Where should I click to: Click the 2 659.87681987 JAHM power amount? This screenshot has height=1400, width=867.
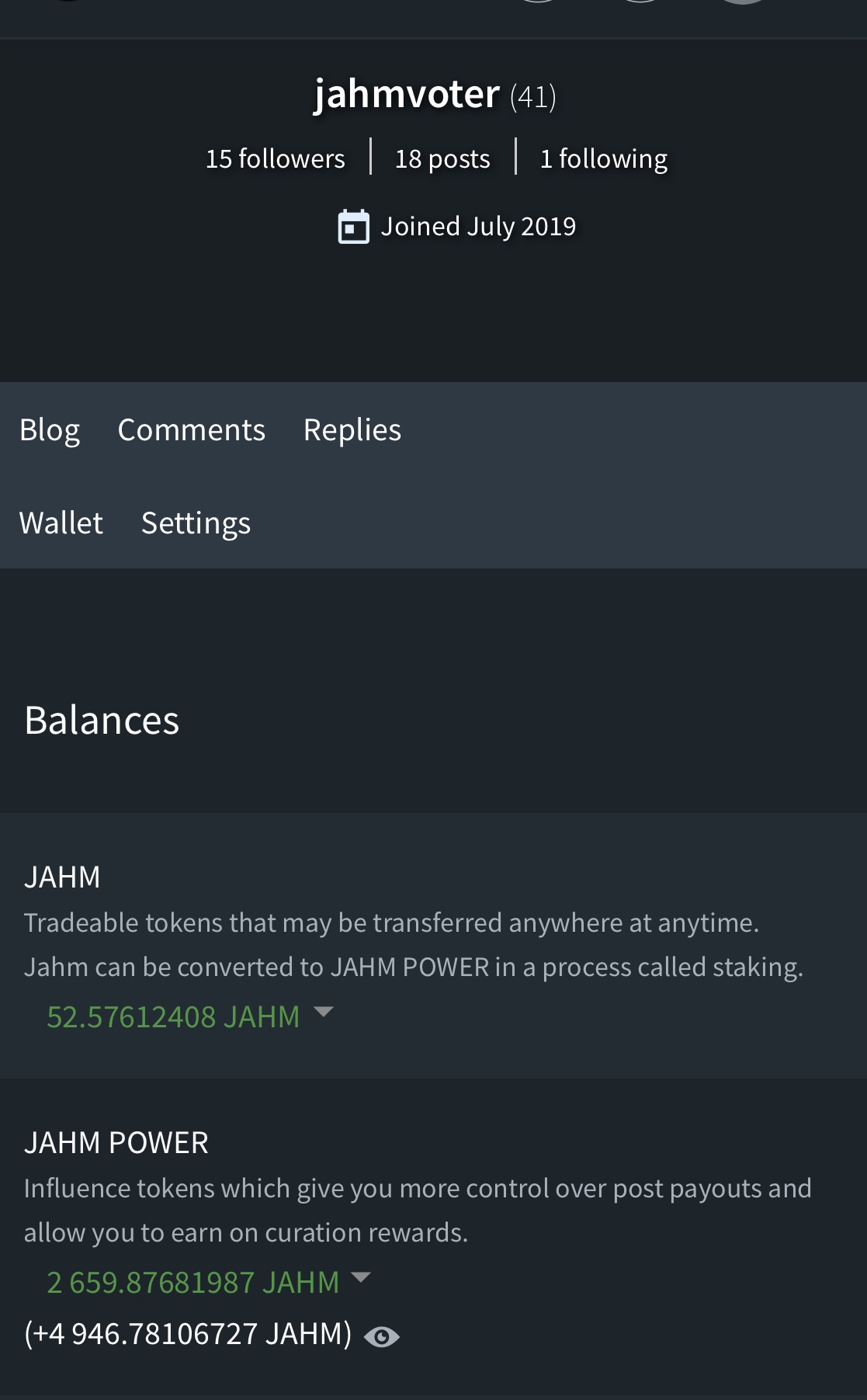(192, 1282)
